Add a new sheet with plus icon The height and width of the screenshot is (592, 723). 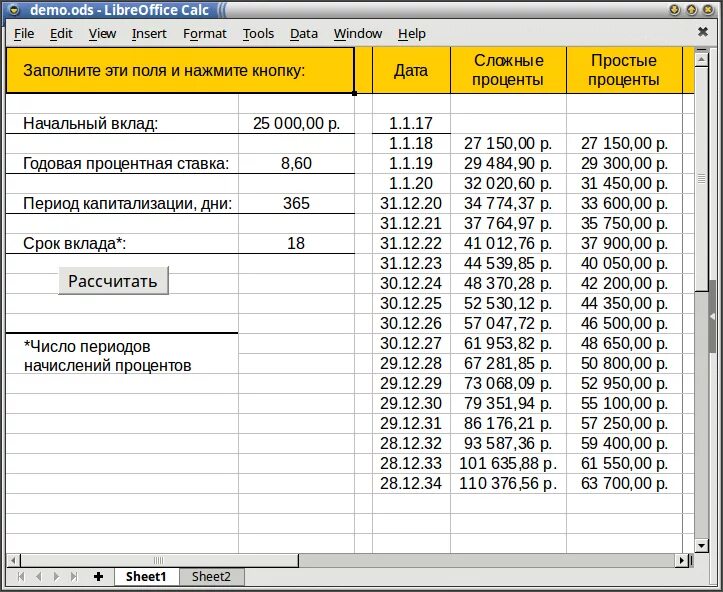[98, 576]
